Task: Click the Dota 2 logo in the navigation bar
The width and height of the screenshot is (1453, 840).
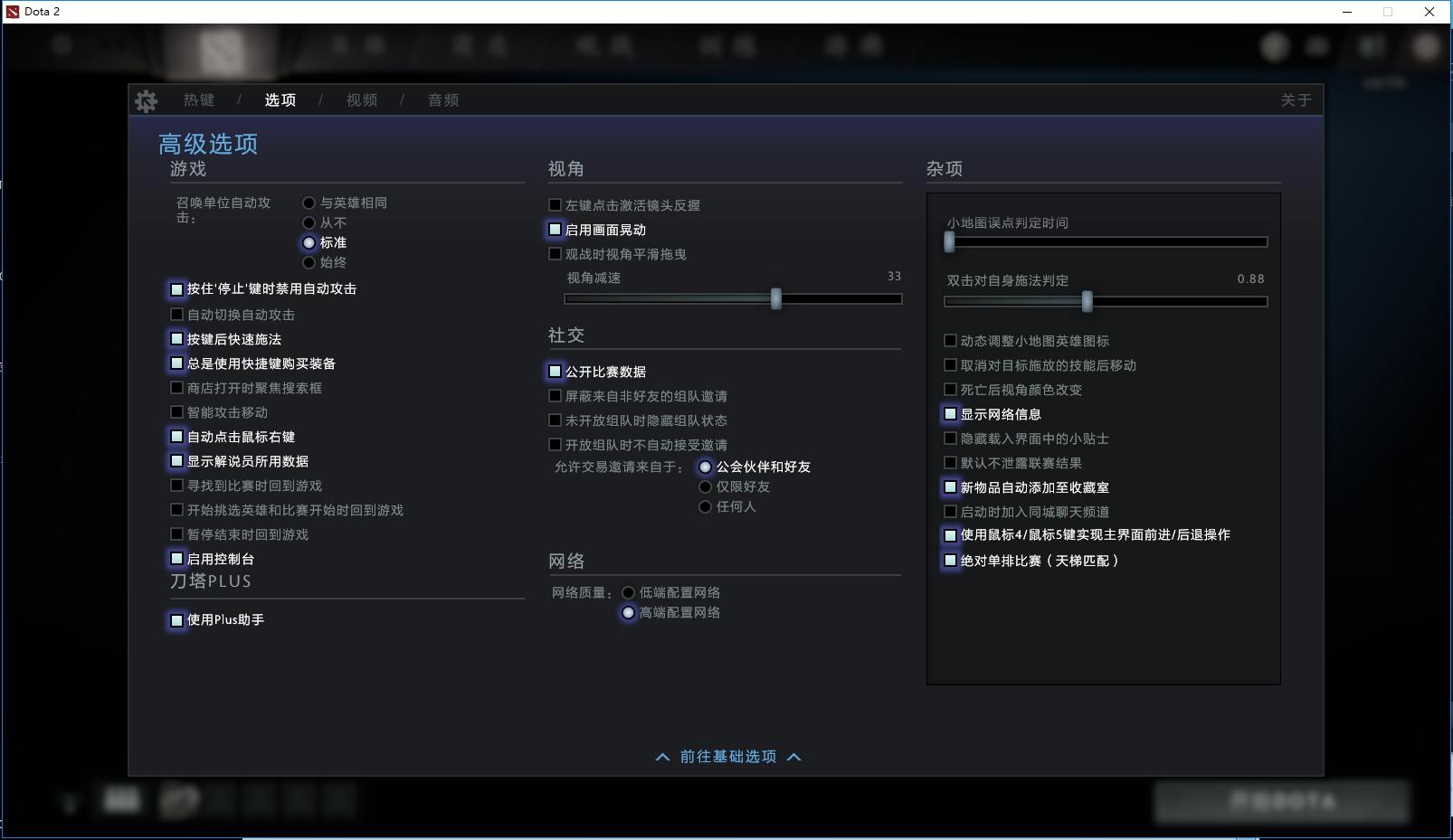Action: click(x=220, y=51)
